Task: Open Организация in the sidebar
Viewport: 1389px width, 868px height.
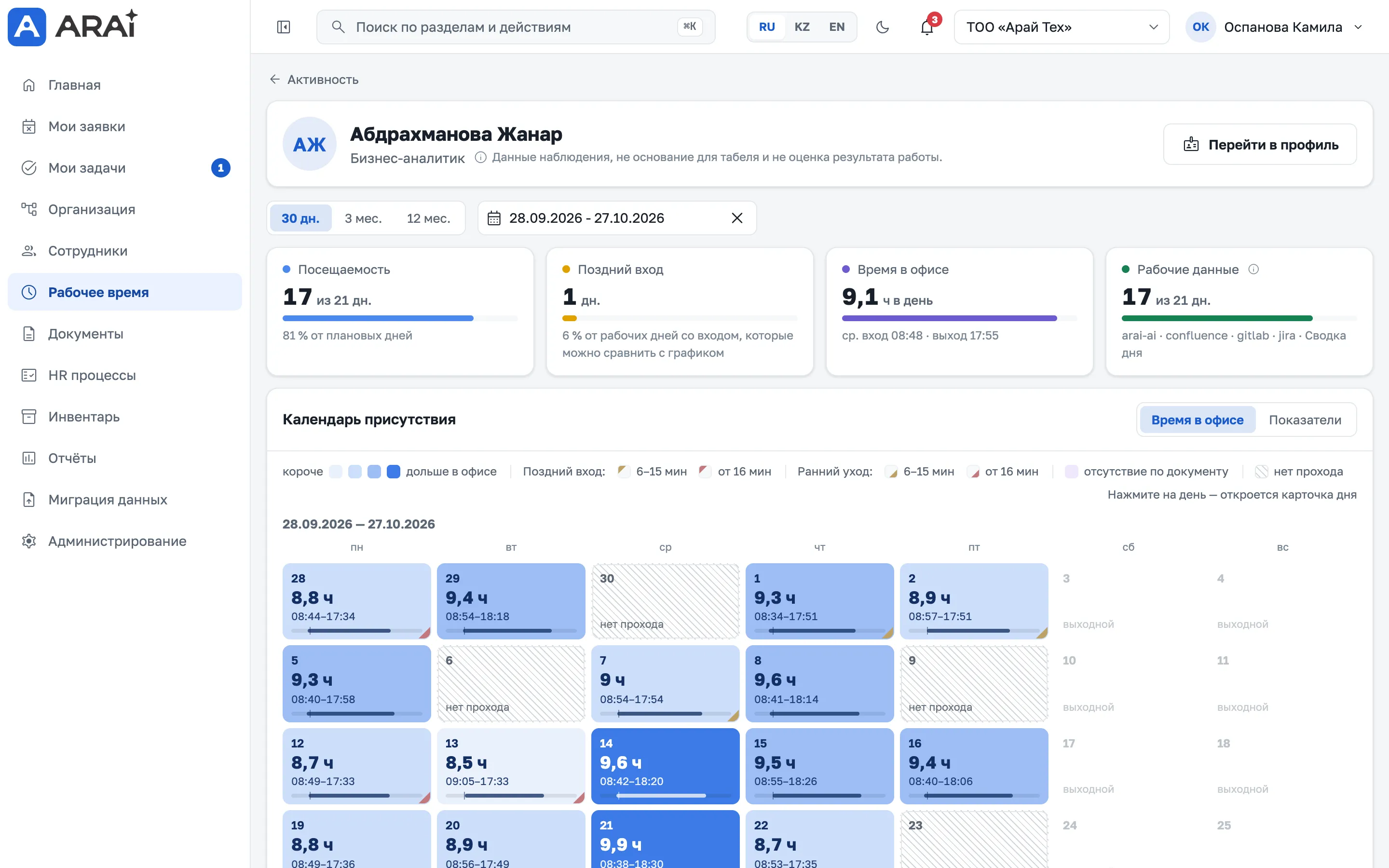Action: (x=124, y=209)
